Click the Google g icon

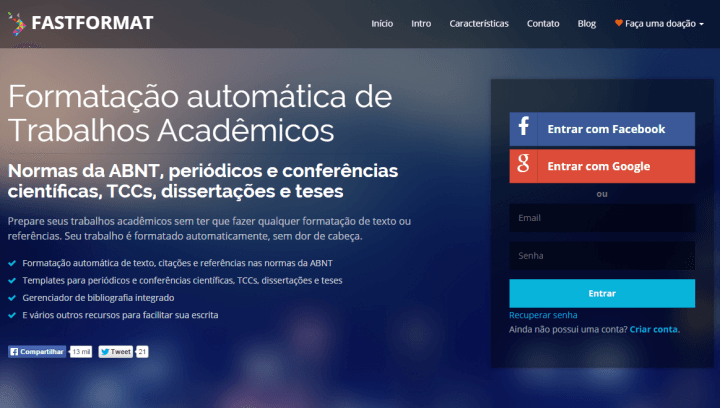(523, 163)
